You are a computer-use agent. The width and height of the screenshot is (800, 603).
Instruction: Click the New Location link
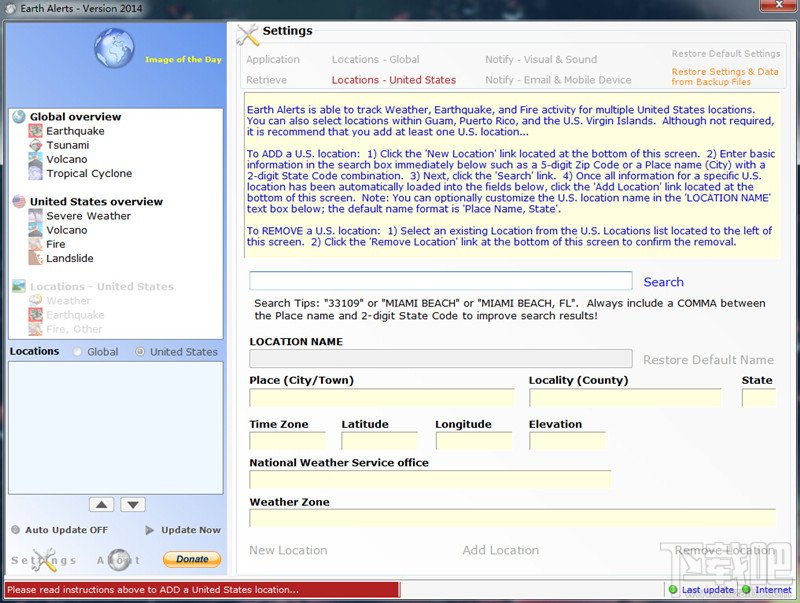288,550
